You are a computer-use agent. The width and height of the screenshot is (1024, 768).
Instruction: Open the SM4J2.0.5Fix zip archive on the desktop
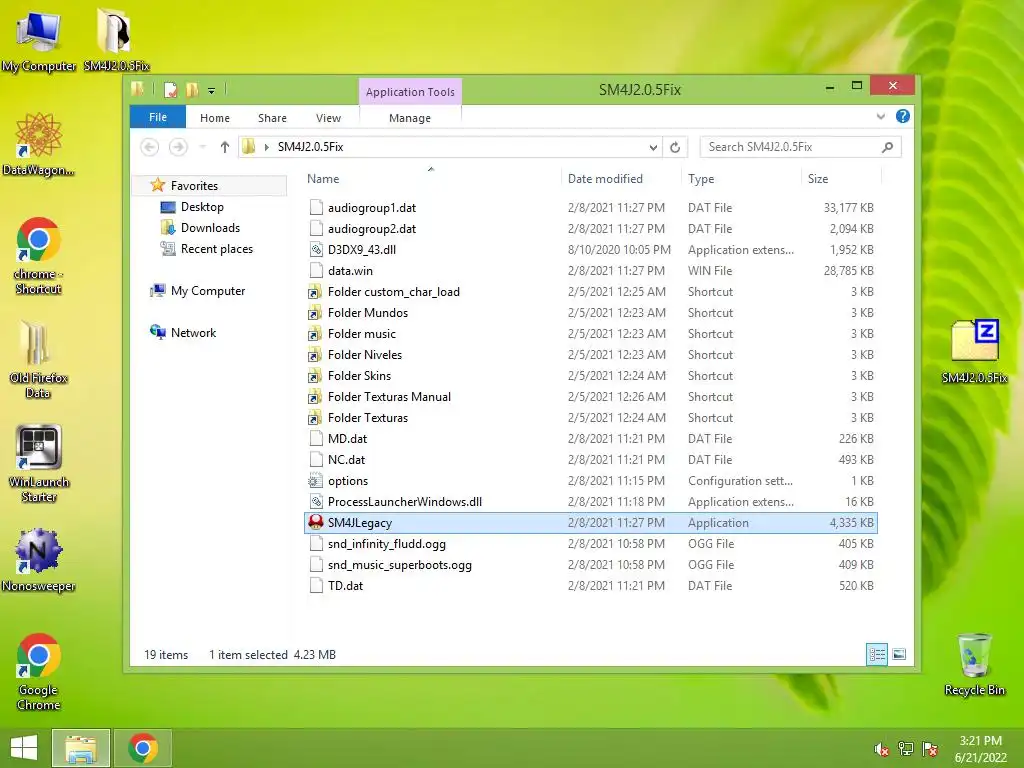[x=974, y=351]
